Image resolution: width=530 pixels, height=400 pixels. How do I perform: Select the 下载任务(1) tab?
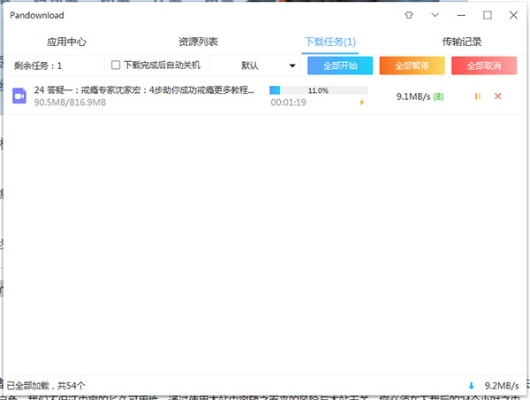pyautogui.click(x=330, y=42)
